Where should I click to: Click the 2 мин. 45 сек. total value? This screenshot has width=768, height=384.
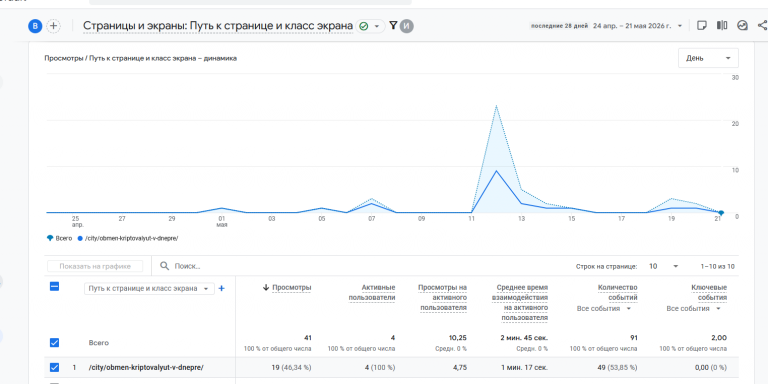click(524, 338)
